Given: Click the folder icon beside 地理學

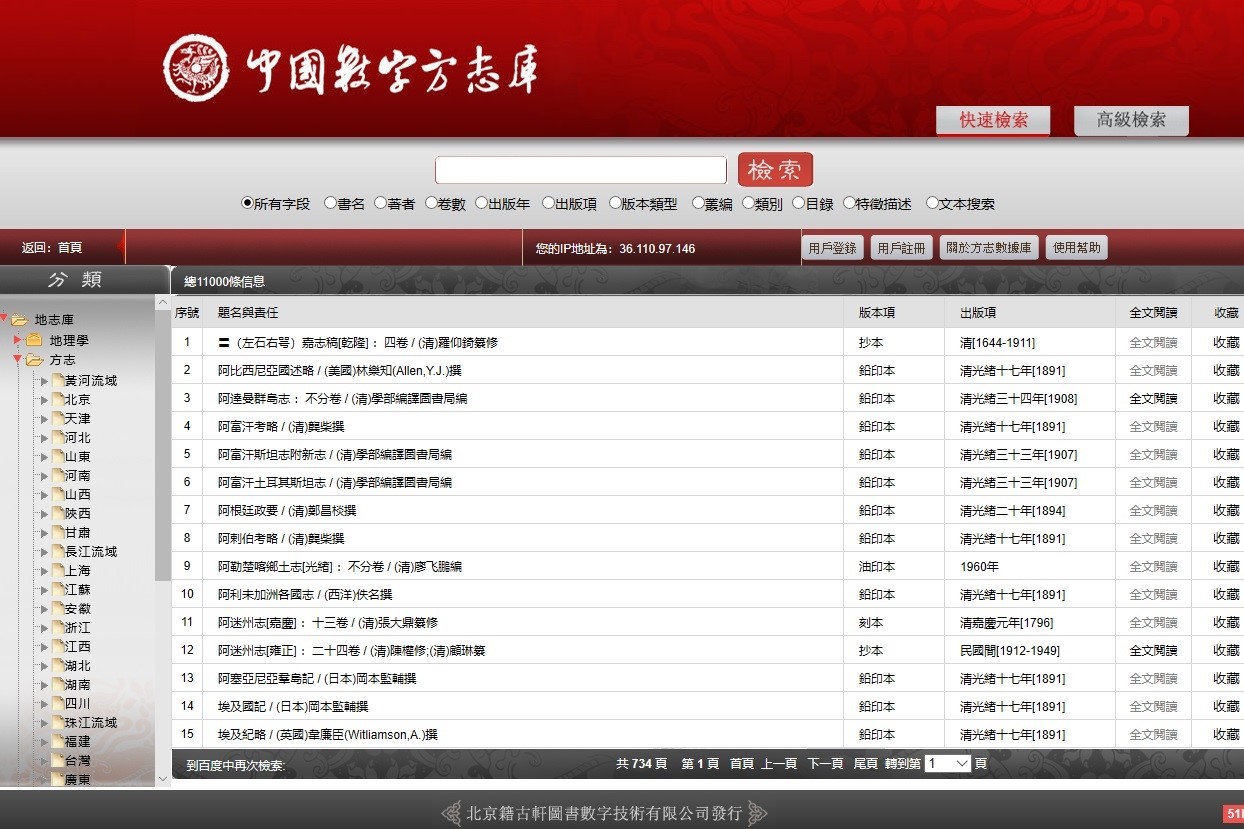Looking at the screenshot, I should pyautogui.click(x=34, y=340).
